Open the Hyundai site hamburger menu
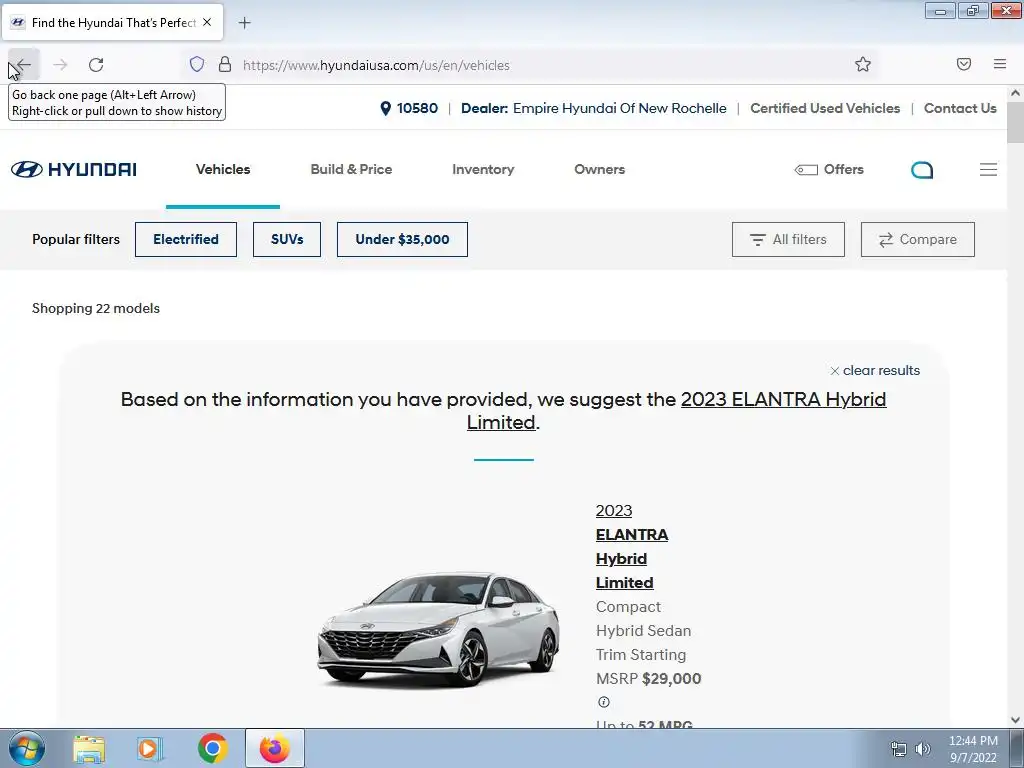Viewport: 1024px width, 768px height. point(988,170)
